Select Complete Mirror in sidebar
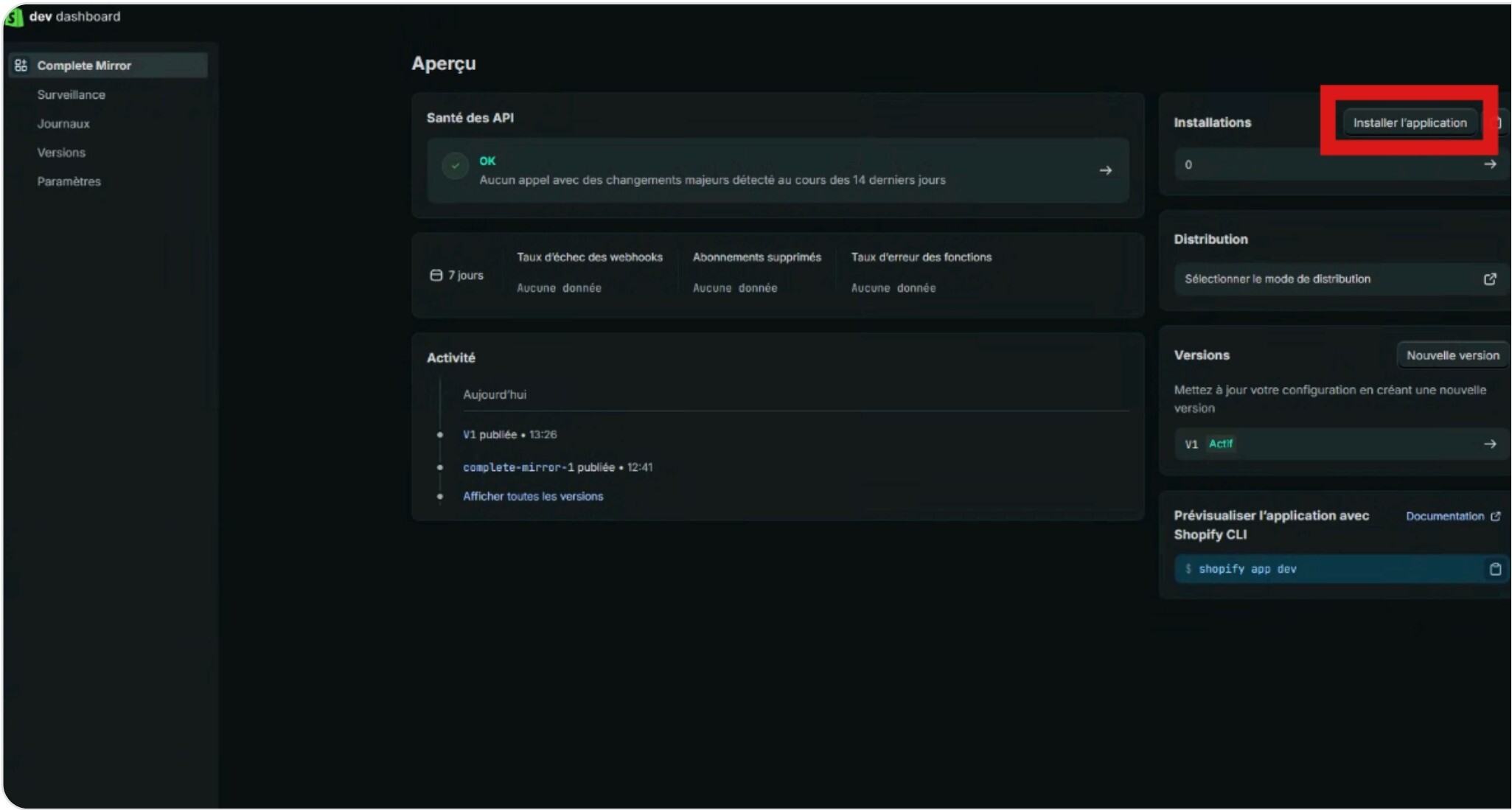The width and height of the screenshot is (1512, 810). click(108, 66)
